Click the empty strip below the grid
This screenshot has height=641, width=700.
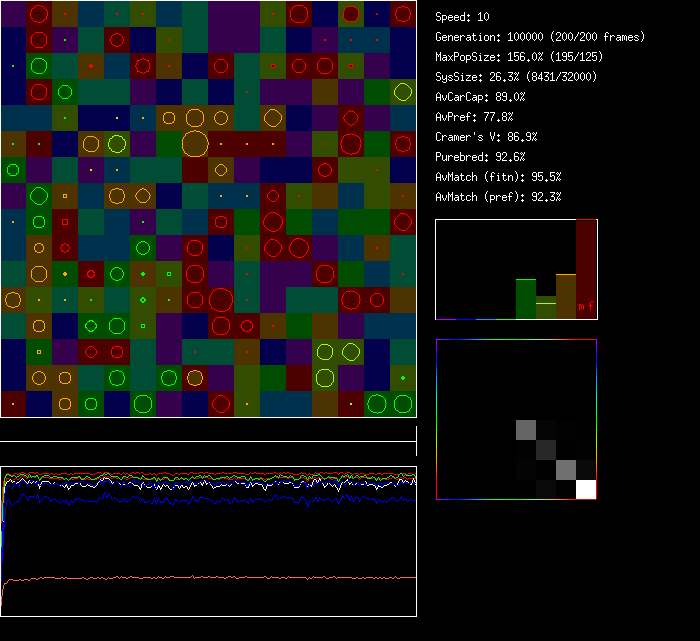pos(208,430)
